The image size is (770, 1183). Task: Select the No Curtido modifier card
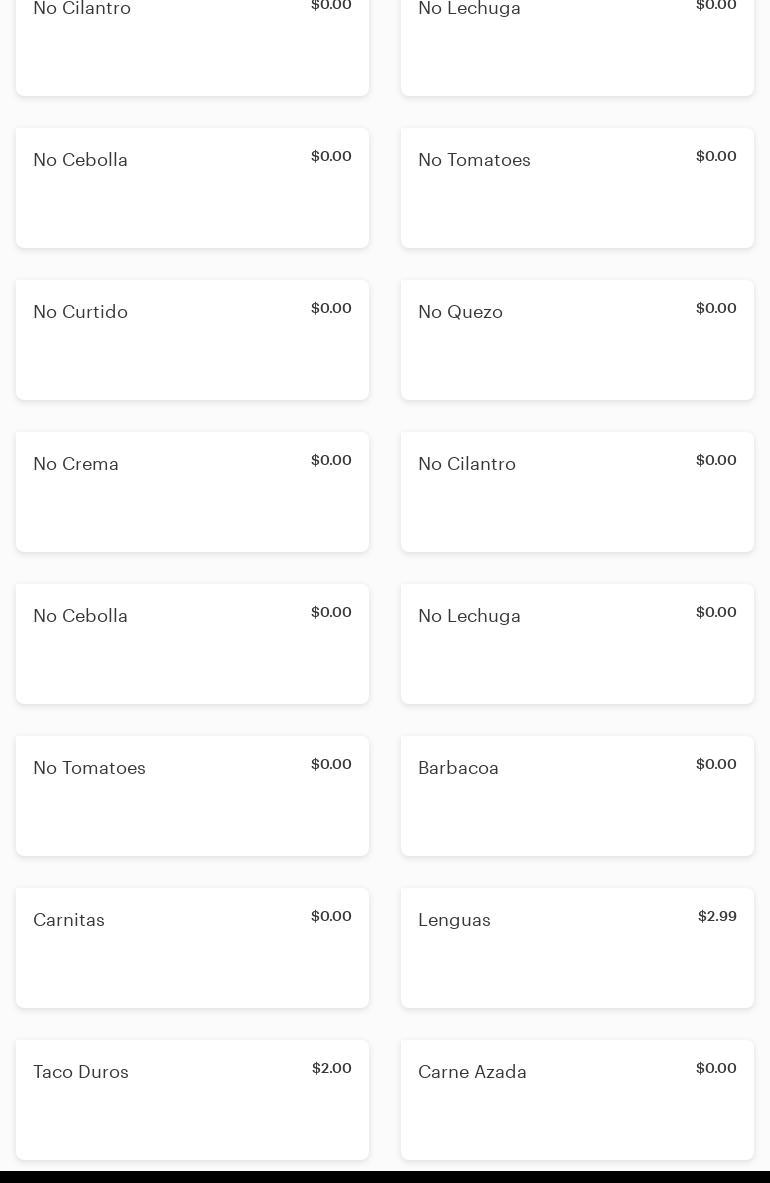click(x=192, y=340)
